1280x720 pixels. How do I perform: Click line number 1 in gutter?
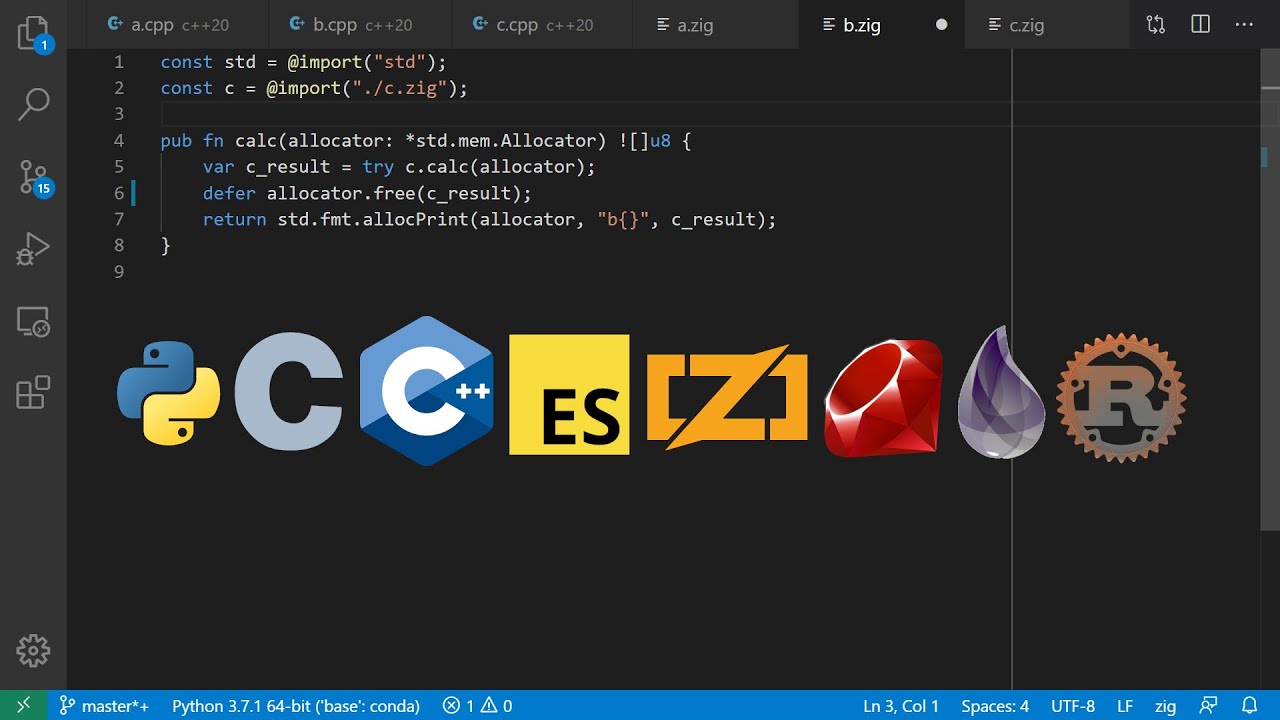click(119, 62)
